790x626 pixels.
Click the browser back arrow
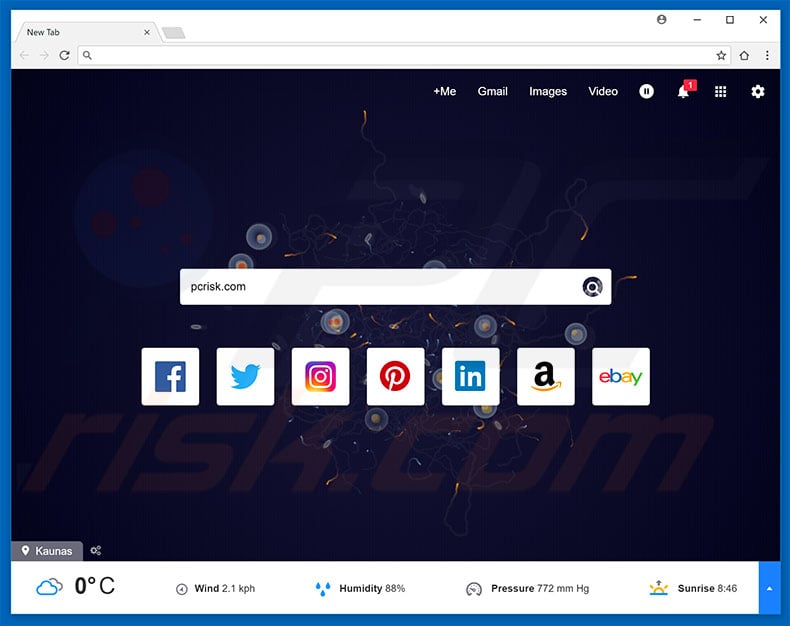click(x=24, y=55)
